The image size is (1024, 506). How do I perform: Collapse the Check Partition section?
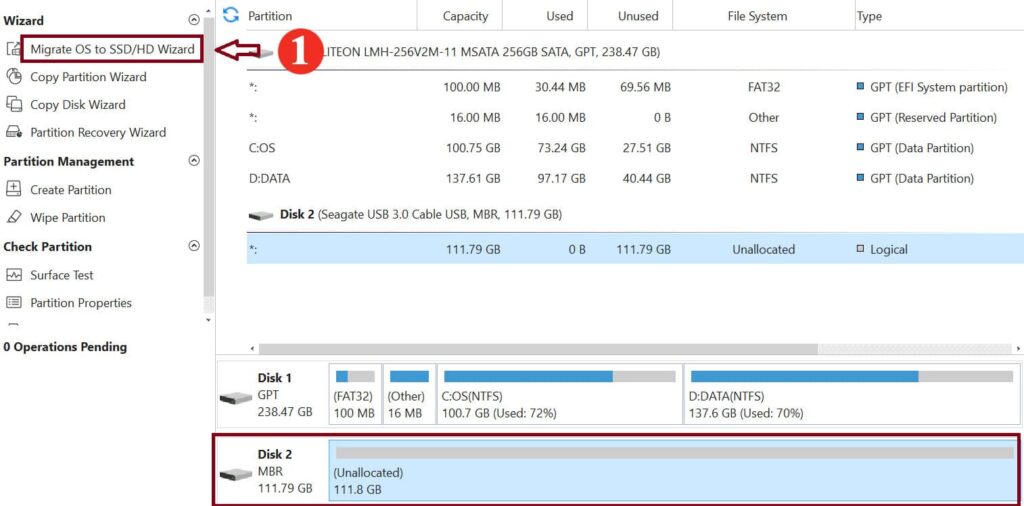click(194, 246)
